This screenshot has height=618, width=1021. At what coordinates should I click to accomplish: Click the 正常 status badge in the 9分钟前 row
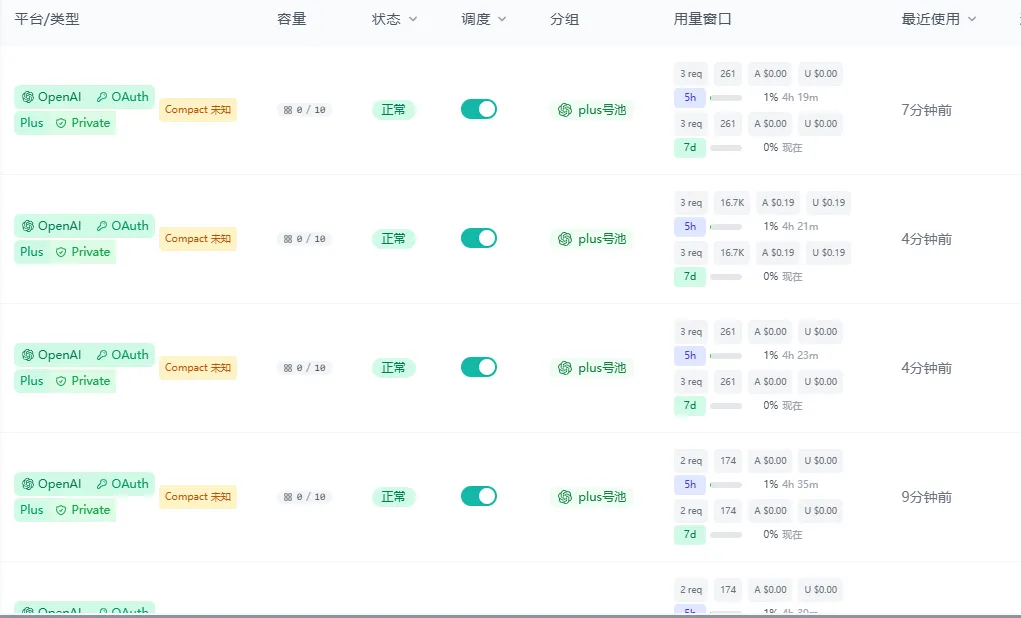point(393,496)
